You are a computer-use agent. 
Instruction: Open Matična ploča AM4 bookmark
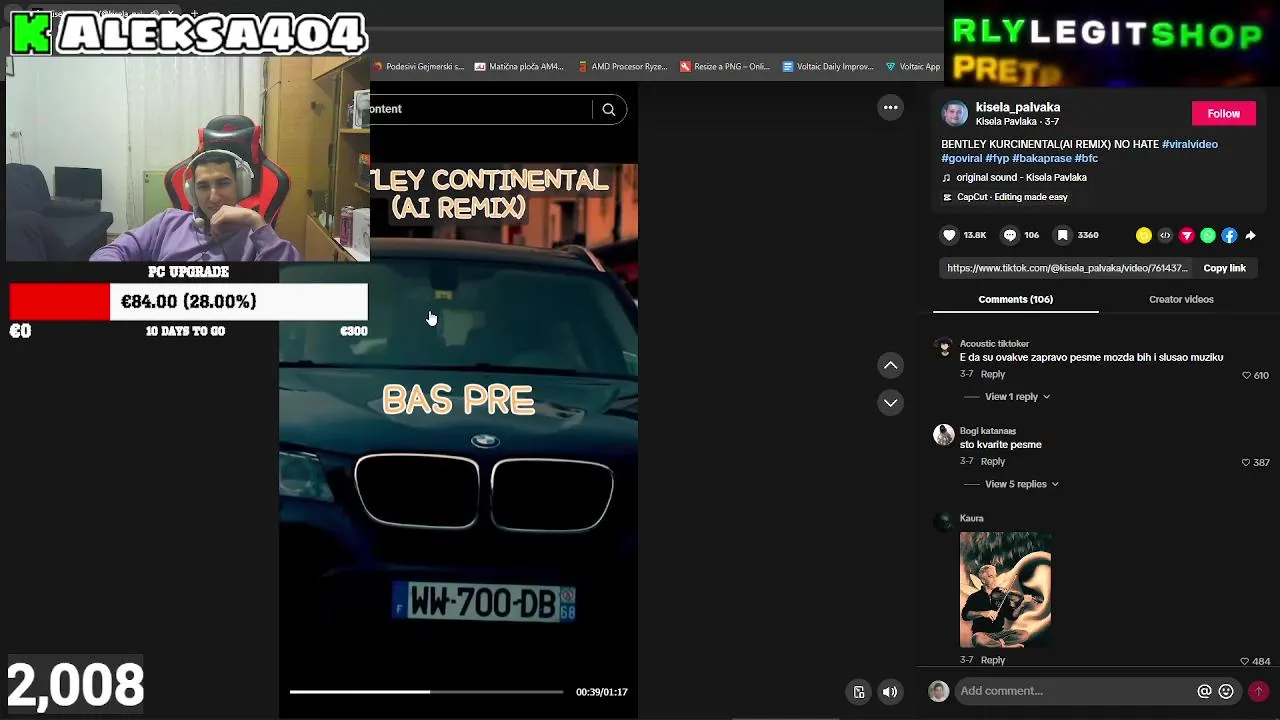519,67
